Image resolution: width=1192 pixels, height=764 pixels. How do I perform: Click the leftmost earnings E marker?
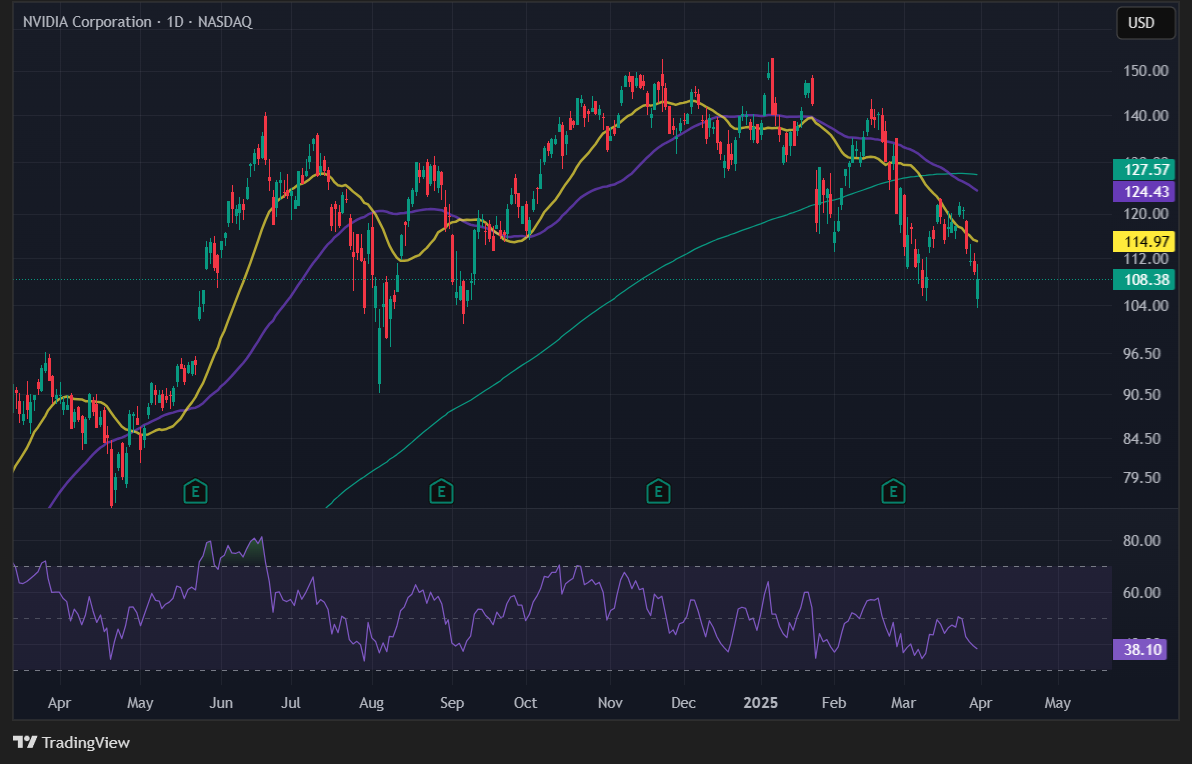click(x=197, y=491)
